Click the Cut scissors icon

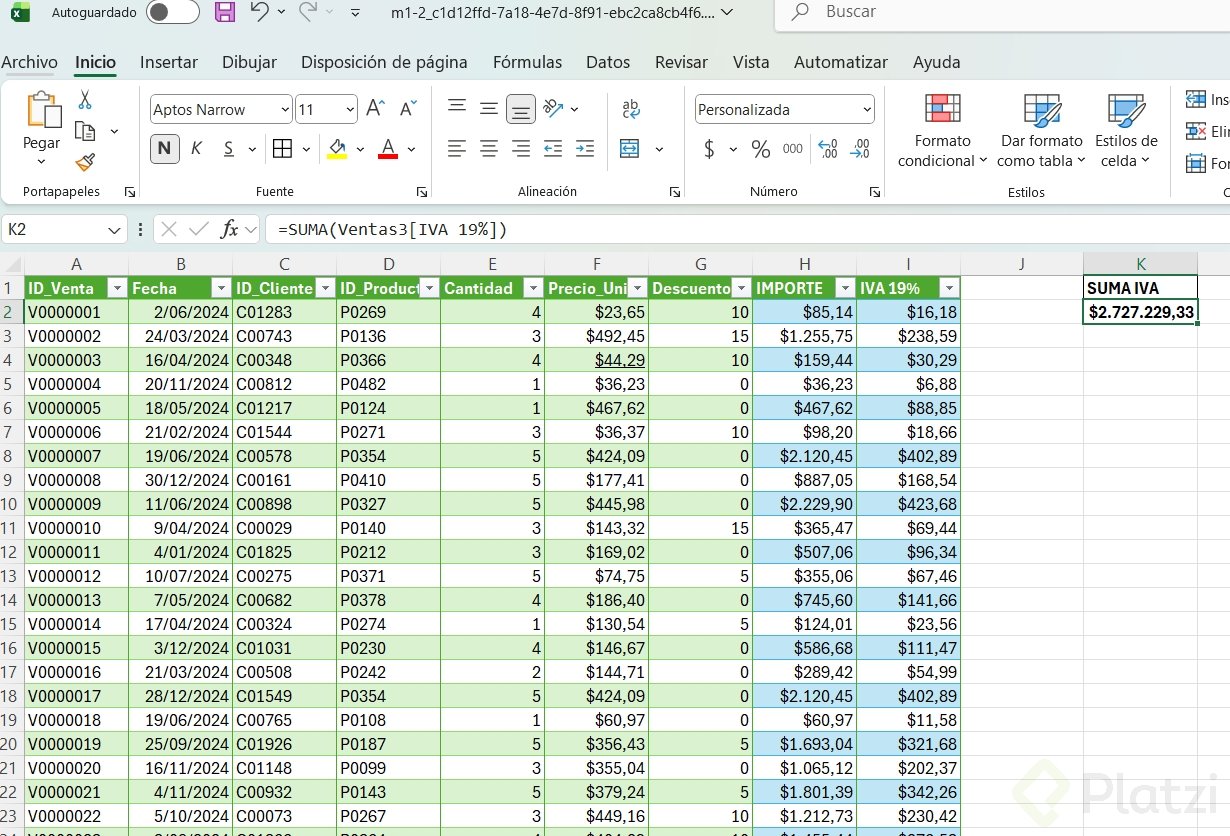point(85,100)
